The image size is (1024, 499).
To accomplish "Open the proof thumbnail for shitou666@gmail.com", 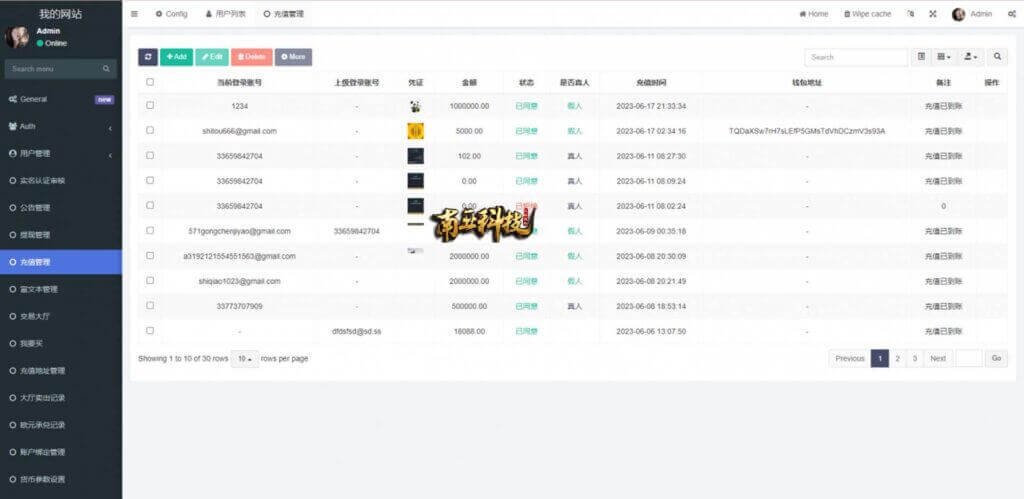I will (415, 131).
